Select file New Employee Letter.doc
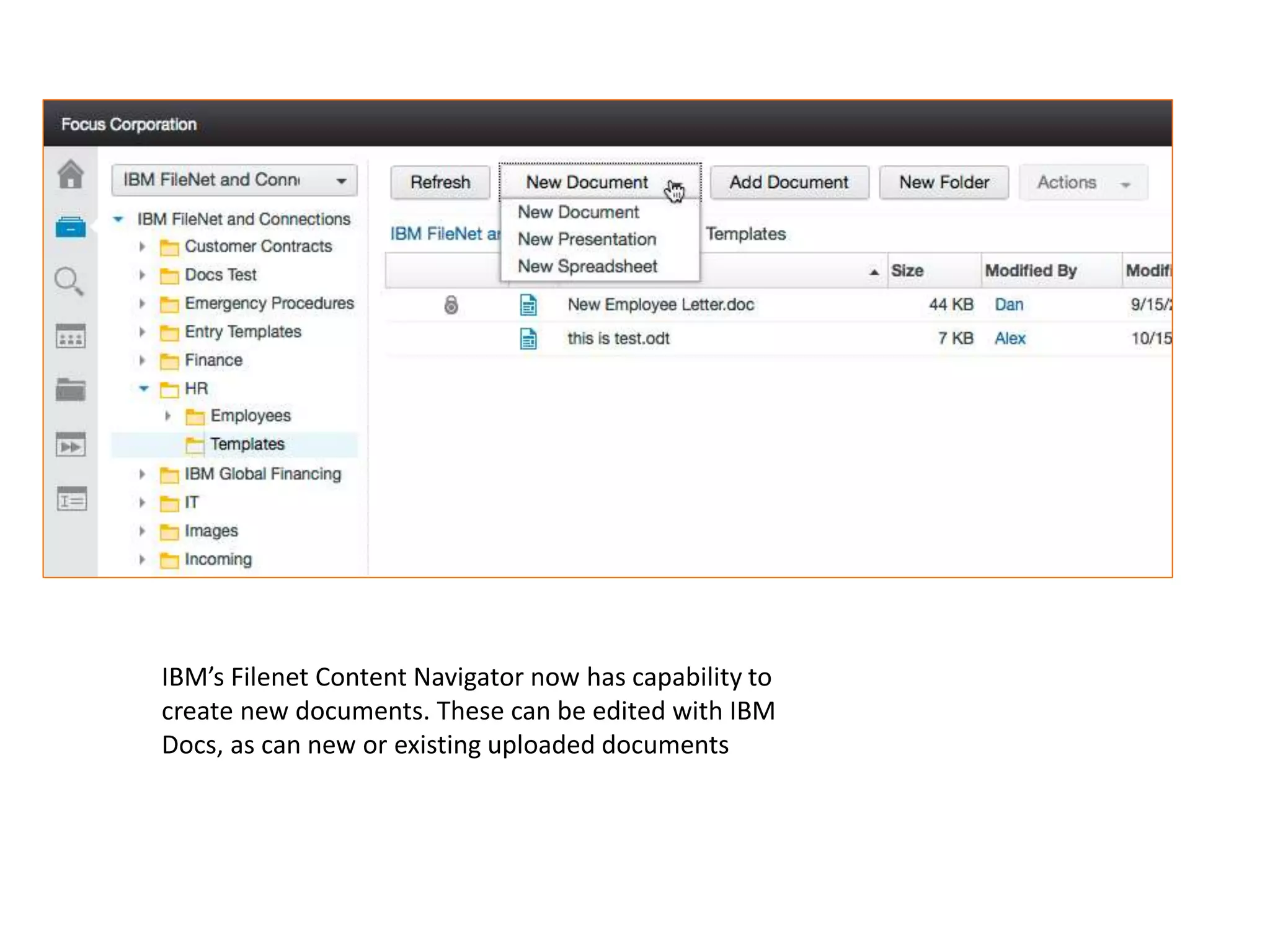Screen dimensions: 1270x952 pos(660,304)
